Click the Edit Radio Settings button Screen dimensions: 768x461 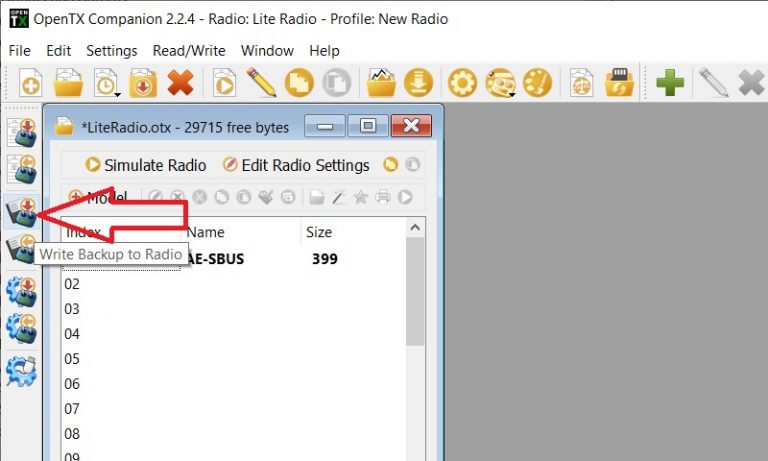(296, 165)
